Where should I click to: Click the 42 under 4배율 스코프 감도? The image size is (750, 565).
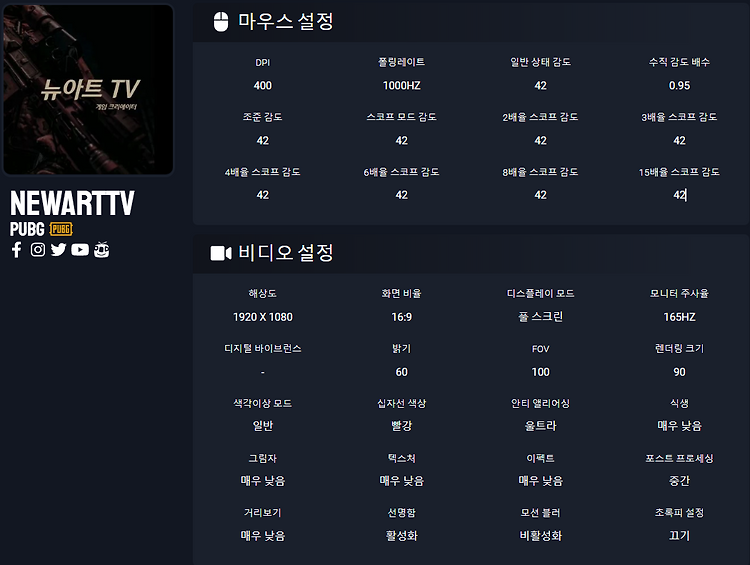263,195
